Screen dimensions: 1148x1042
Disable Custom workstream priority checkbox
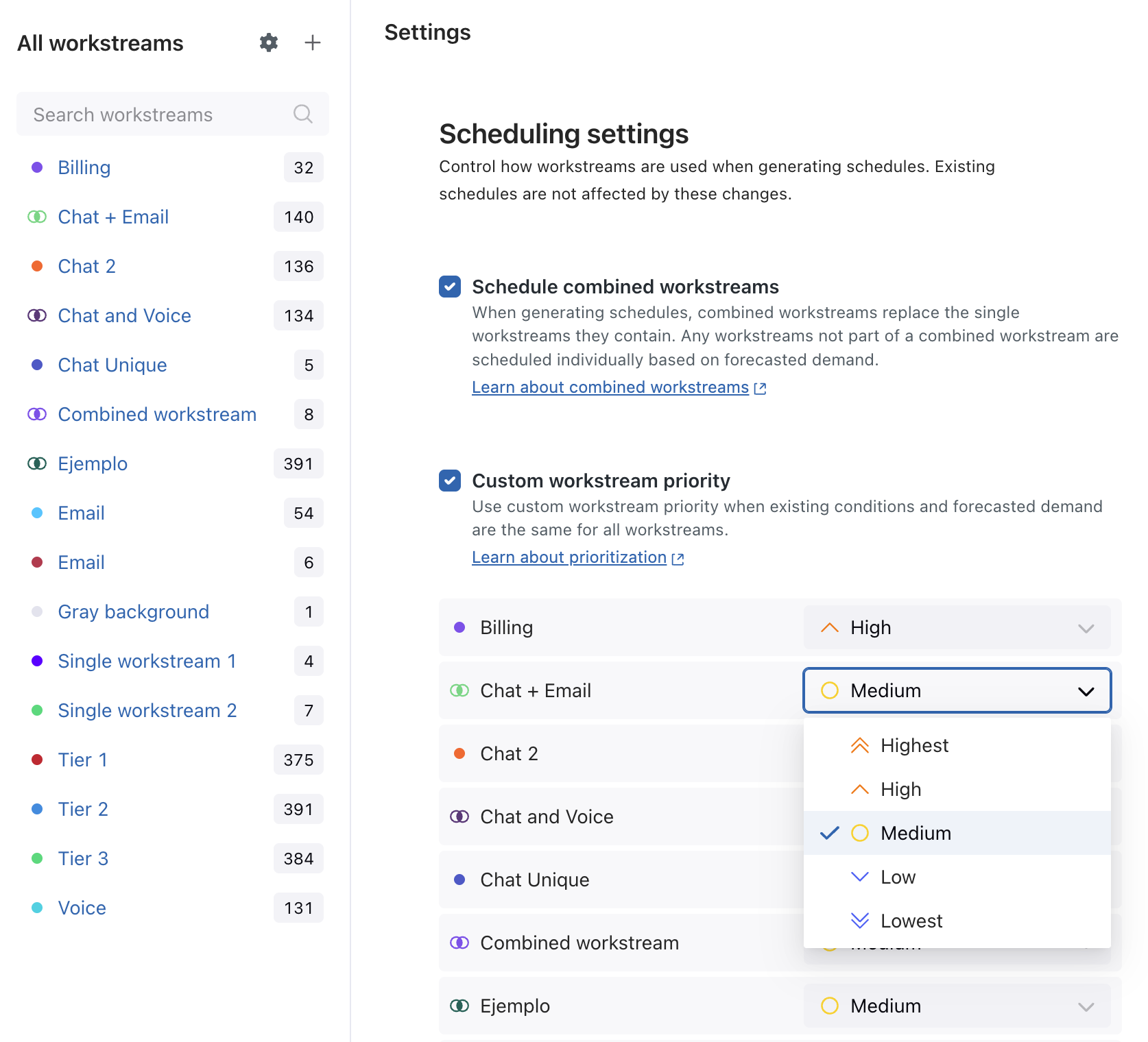tap(450, 481)
